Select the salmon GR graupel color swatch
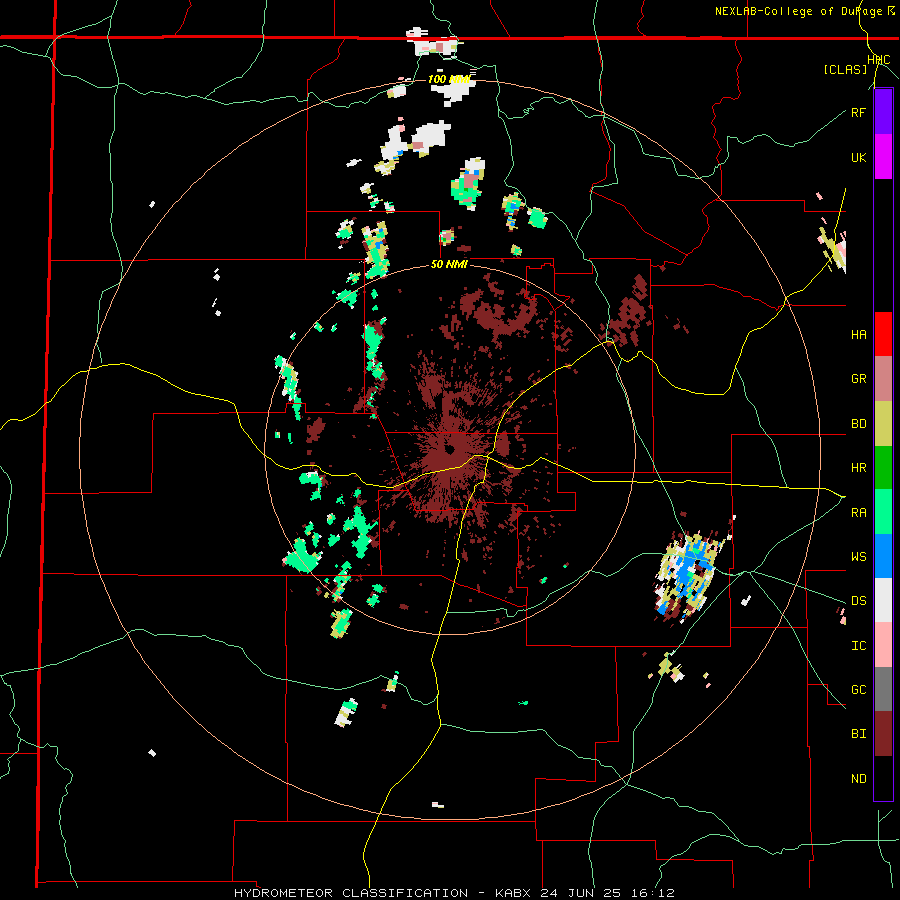 pos(883,379)
